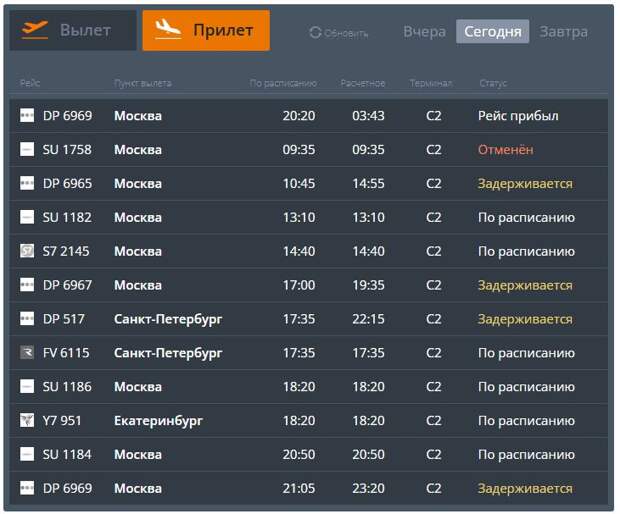Click the airline icon next to DP 517
Screen dimensions: 620x514
(x=27, y=319)
